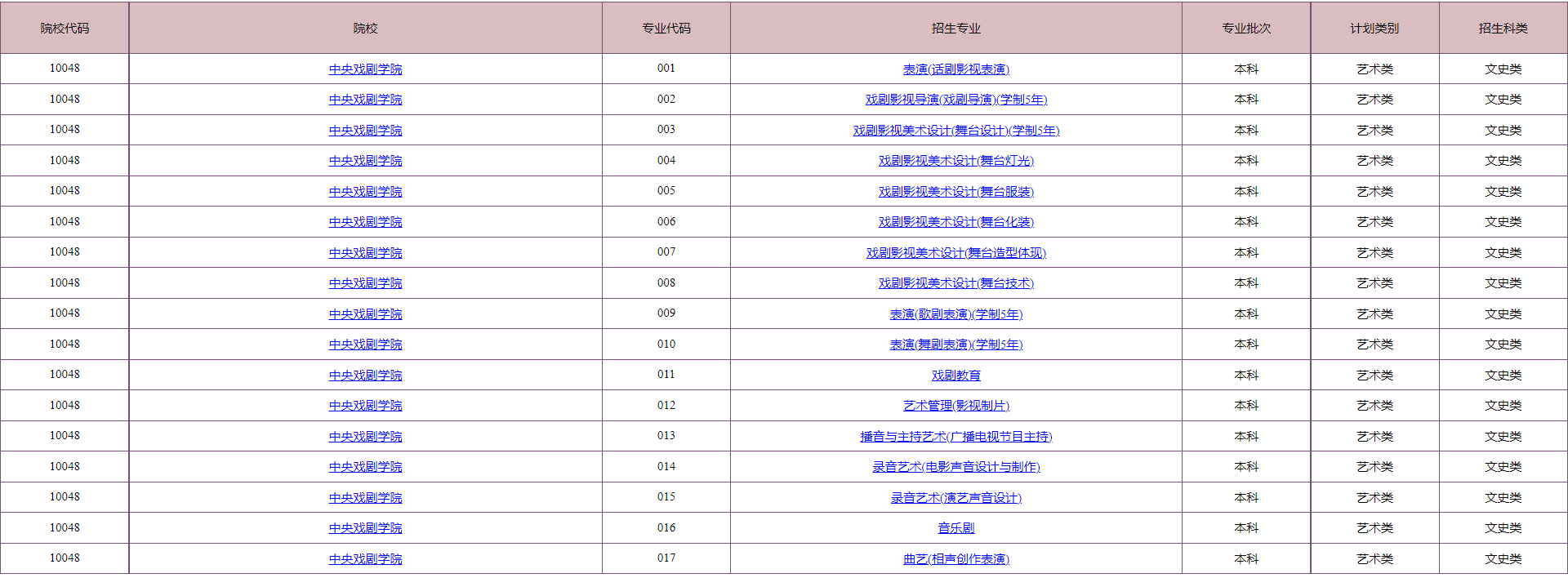Click 中央戏剧学院 link in row 016
Image resolution: width=1568 pixels, height=578 pixels.
[x=365, y=528]
